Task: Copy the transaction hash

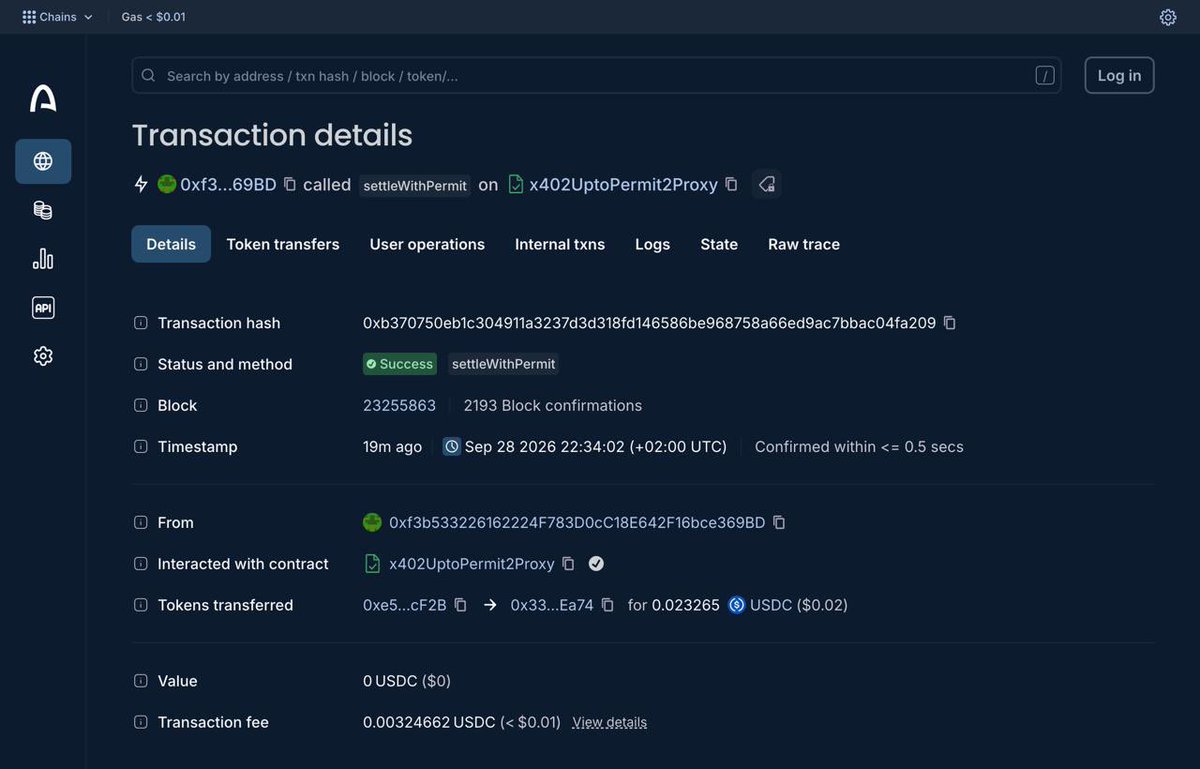Action: (950, 323)
